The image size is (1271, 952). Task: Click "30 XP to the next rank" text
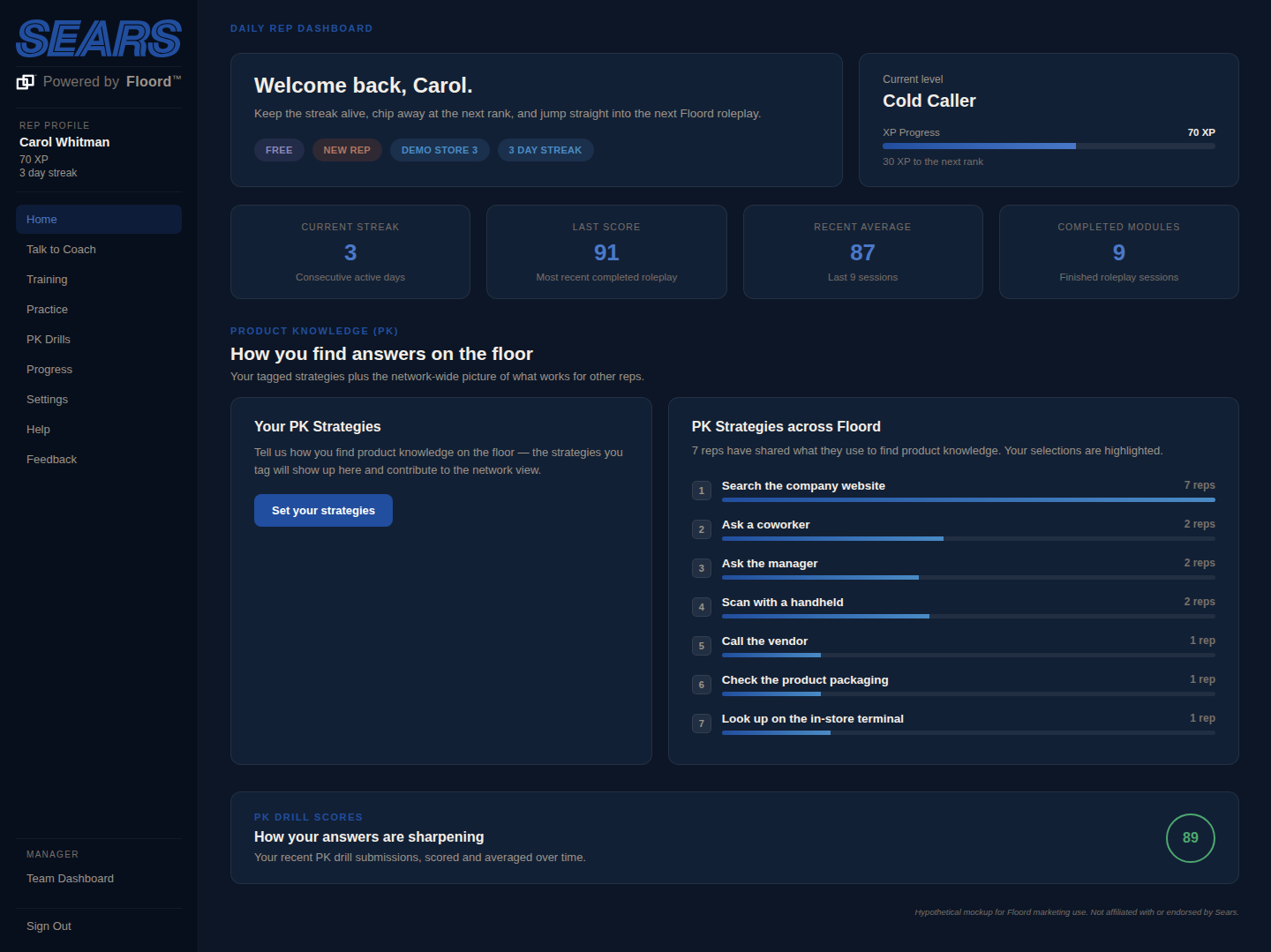tap(933, 161)
